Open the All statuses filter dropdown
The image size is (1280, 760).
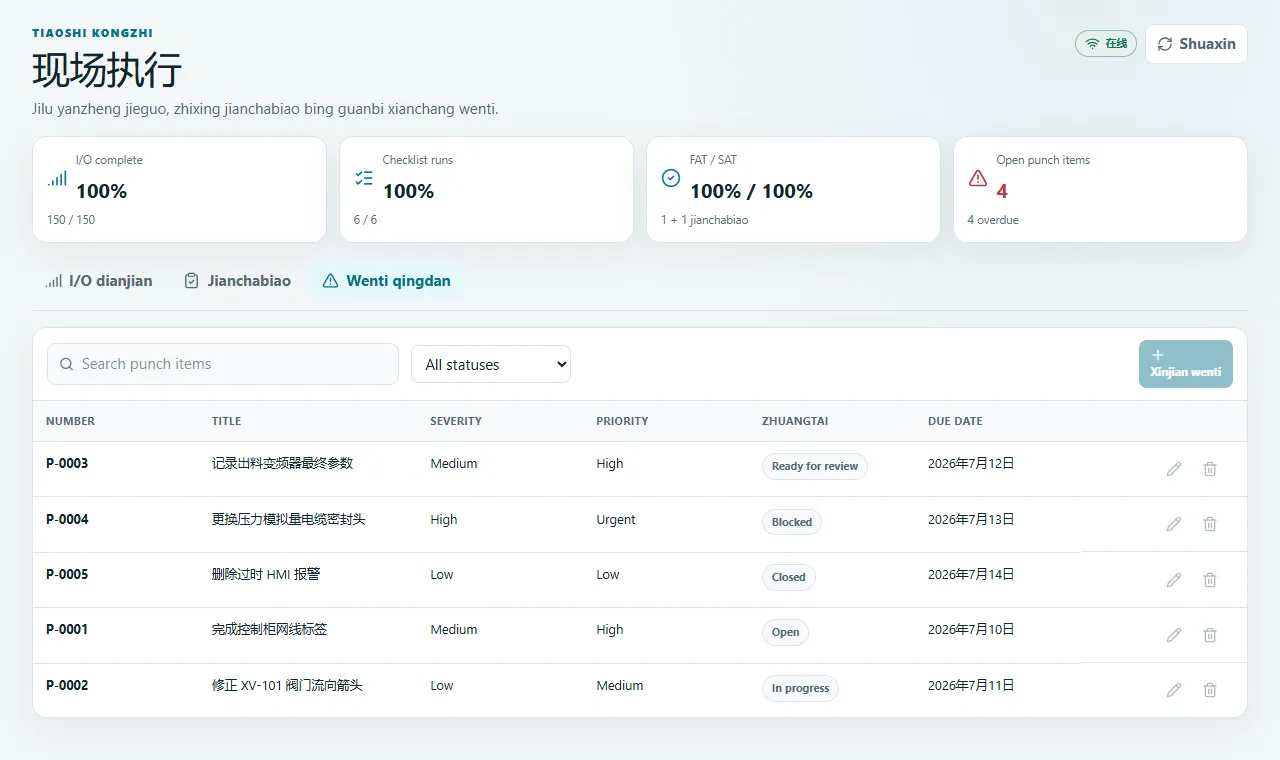tap(491, 365)
